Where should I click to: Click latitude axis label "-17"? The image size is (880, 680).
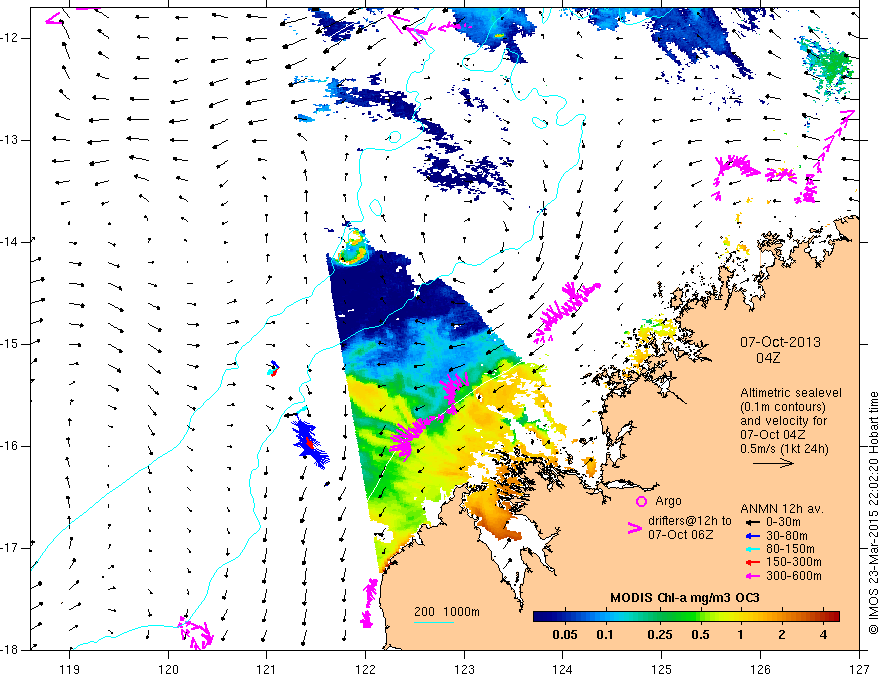click(x=10, y=548)
